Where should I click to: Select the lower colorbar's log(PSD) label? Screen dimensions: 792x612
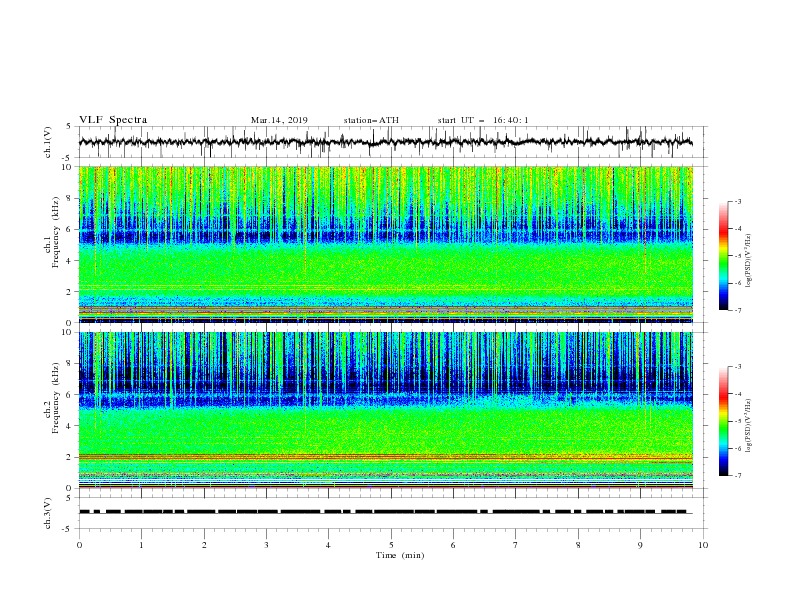point(748,426)
